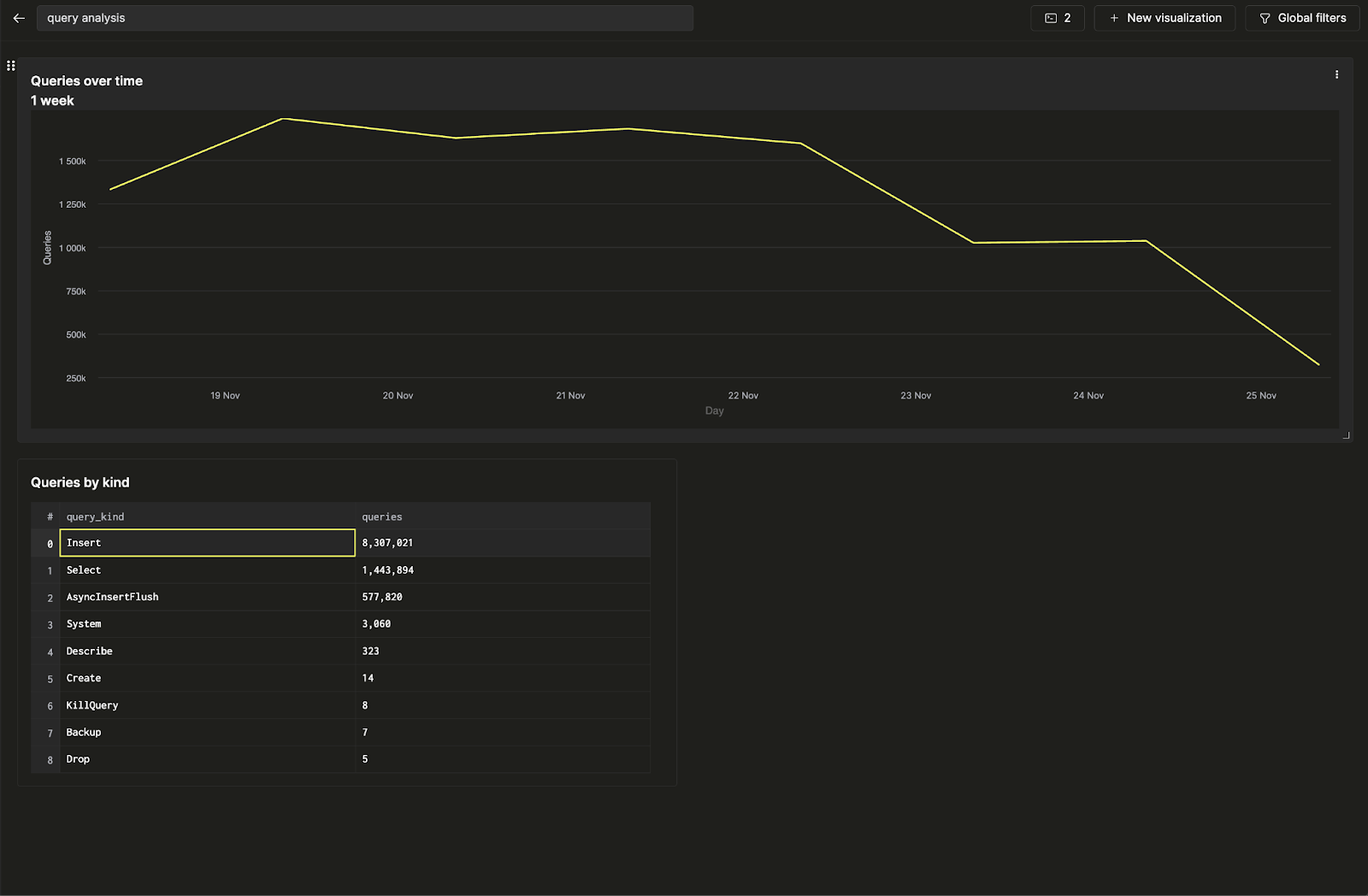Open the three-dot menu on Queries over time
This screenshot has width=1368, height=896.
point(1336,74)
